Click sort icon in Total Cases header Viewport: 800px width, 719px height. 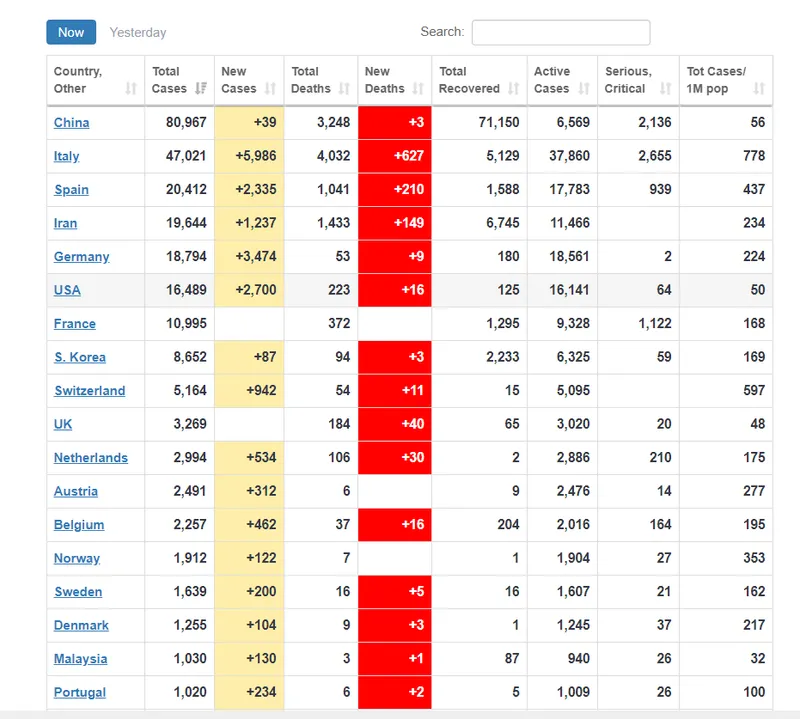tap(201, 89)
